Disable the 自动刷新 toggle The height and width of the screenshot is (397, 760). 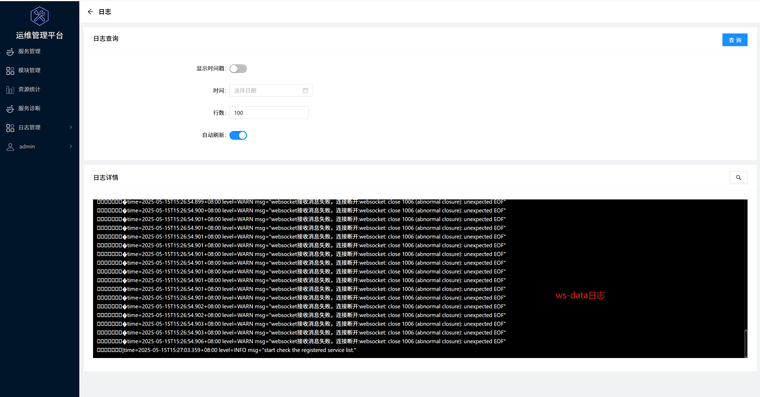(x=238, y=135)
